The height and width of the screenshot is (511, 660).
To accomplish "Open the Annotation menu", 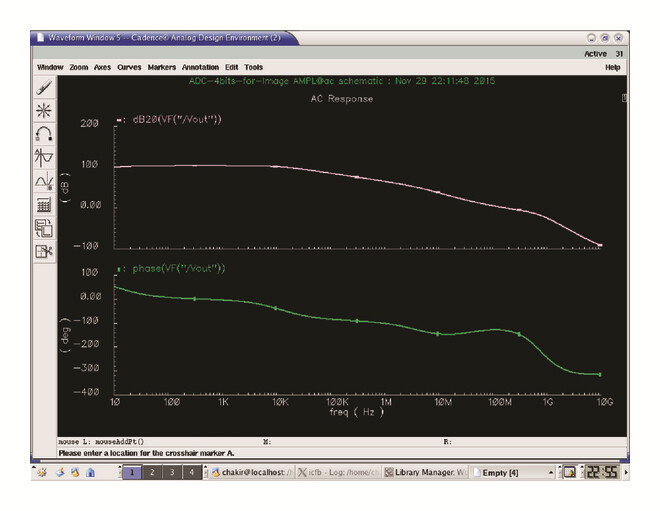I will click(x=200, y=67).
